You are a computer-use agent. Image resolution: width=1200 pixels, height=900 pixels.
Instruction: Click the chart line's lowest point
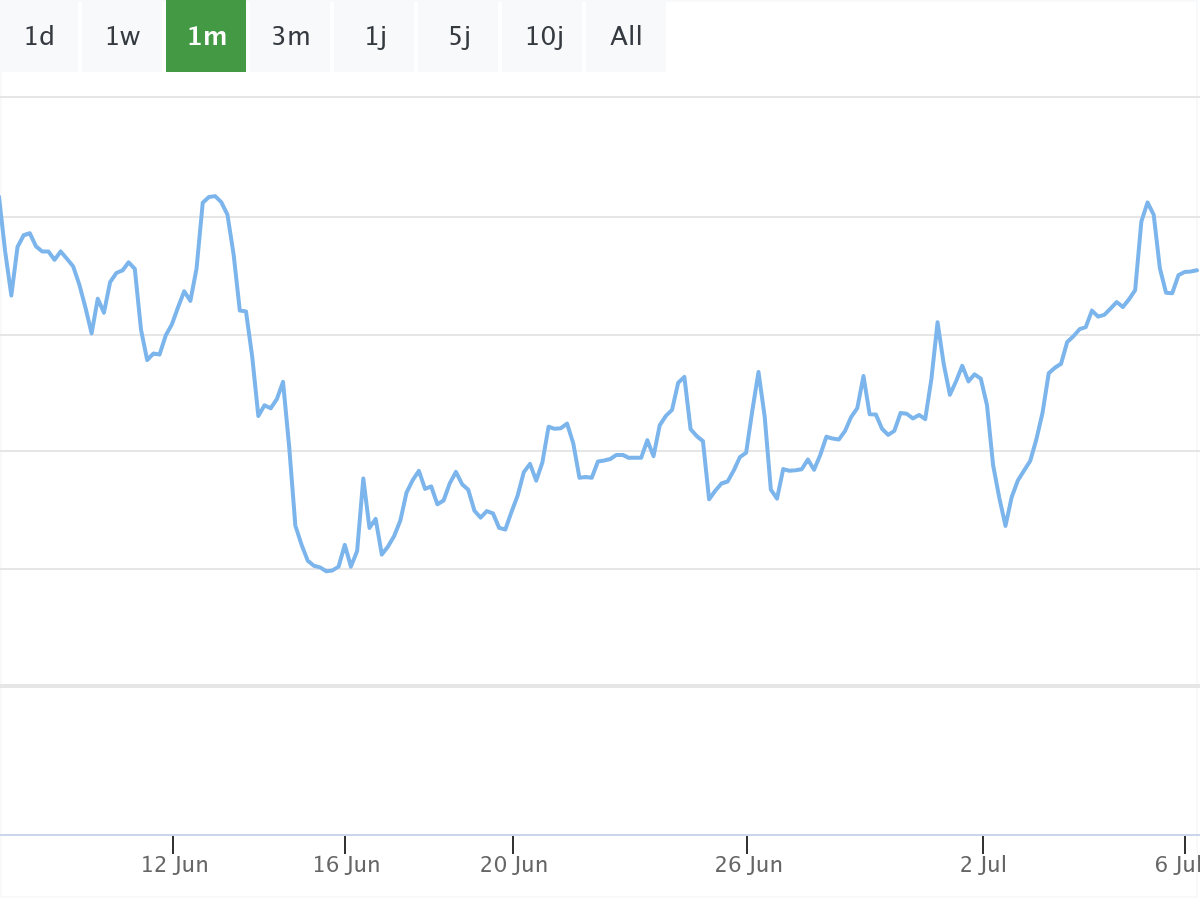tap(327, 571)
